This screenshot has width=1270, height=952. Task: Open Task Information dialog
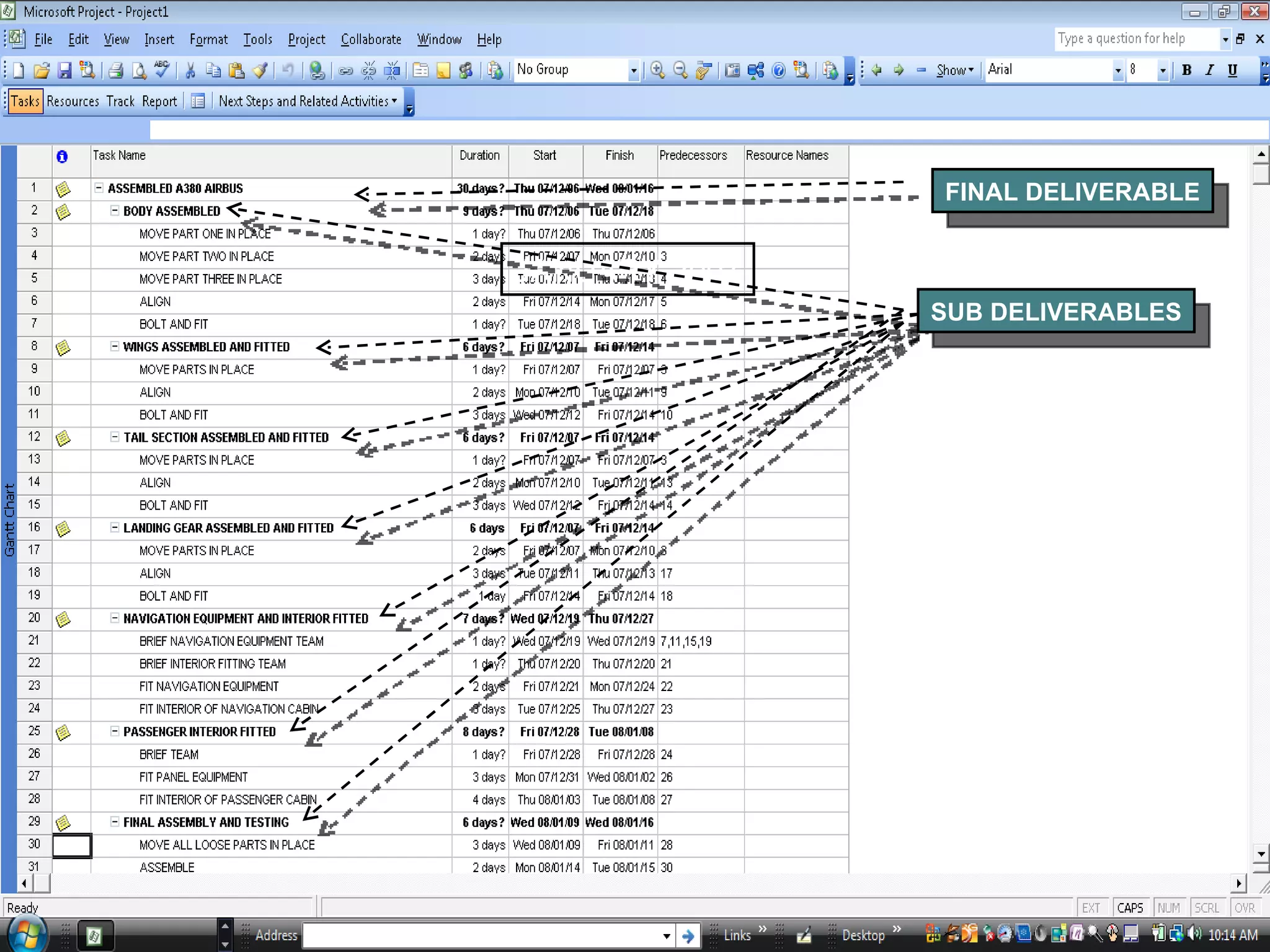(420, 71)
